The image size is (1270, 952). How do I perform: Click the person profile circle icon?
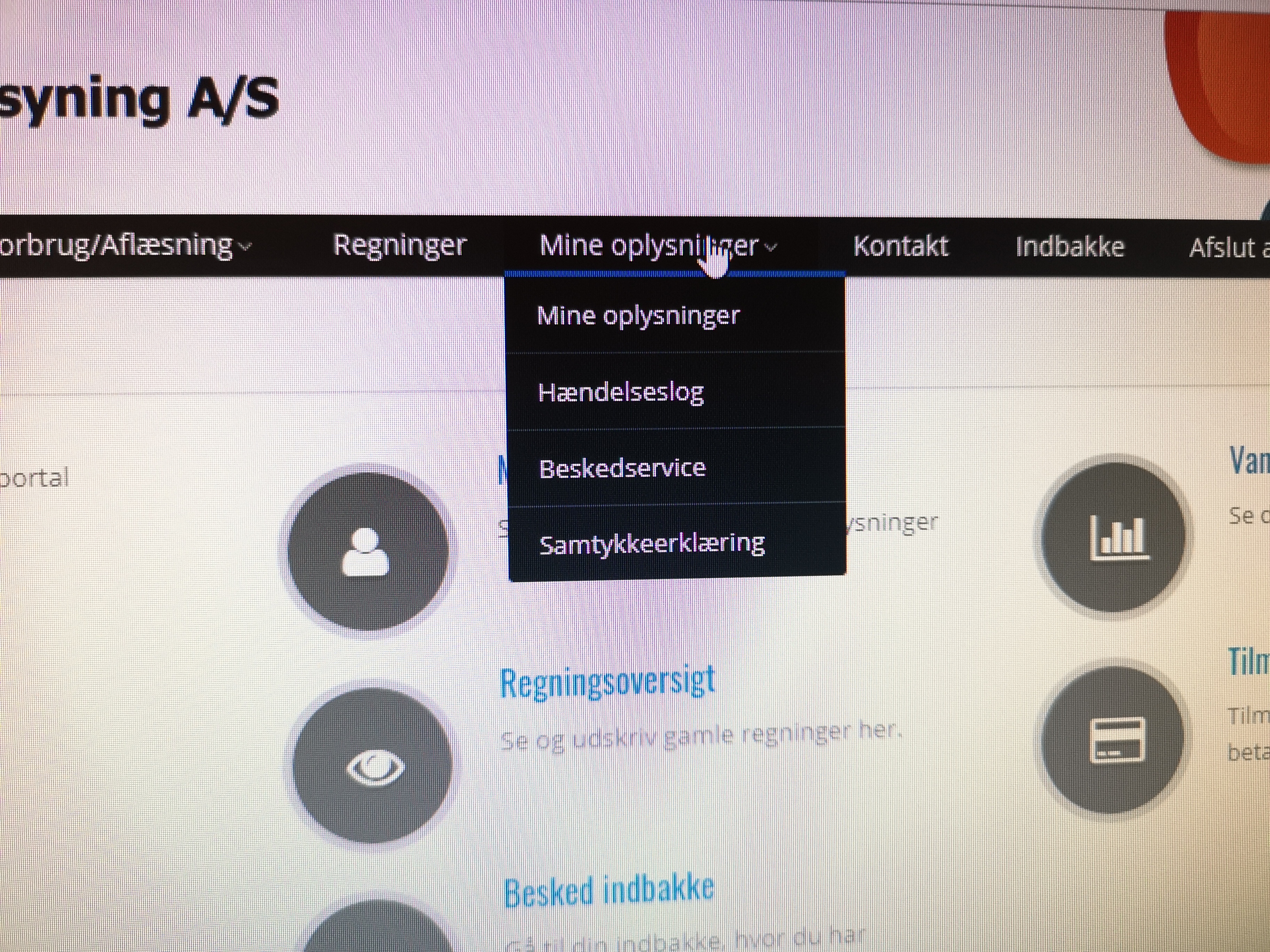367,552
